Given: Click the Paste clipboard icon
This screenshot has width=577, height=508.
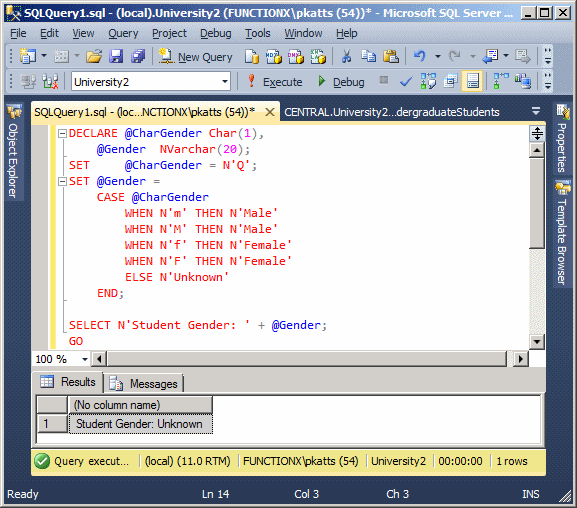Looking at the screenshot, I should pos(390,56).
